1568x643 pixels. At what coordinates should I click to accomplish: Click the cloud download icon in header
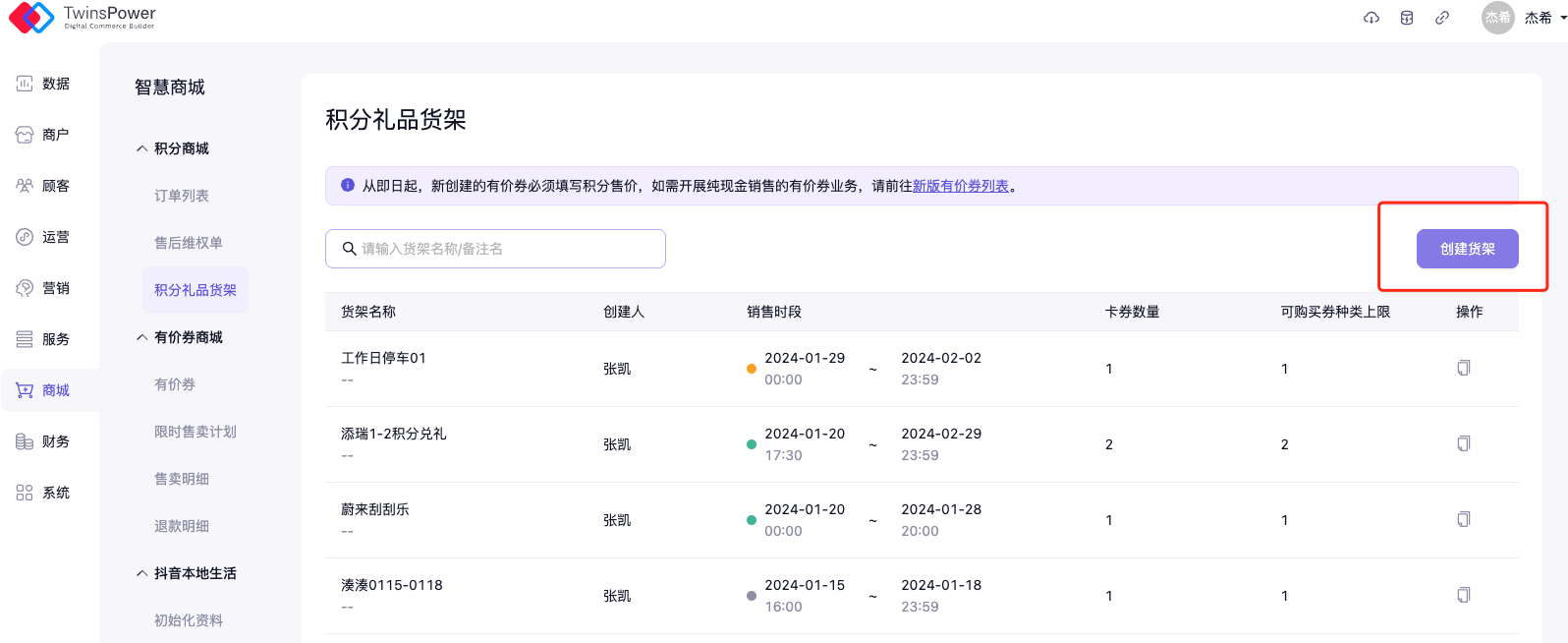pos(1372,18)
